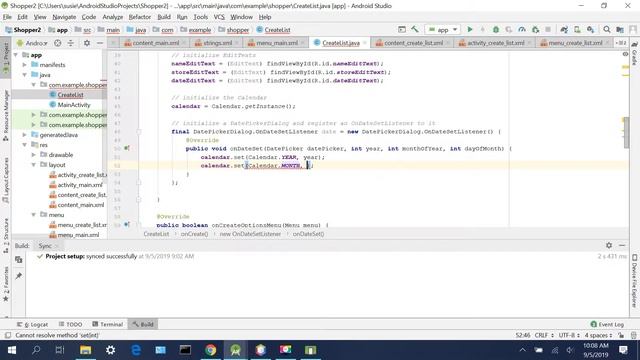Open MainActivity in the project tree
The width and height of the screenshot is (640, 360).
tap(74, 105)
